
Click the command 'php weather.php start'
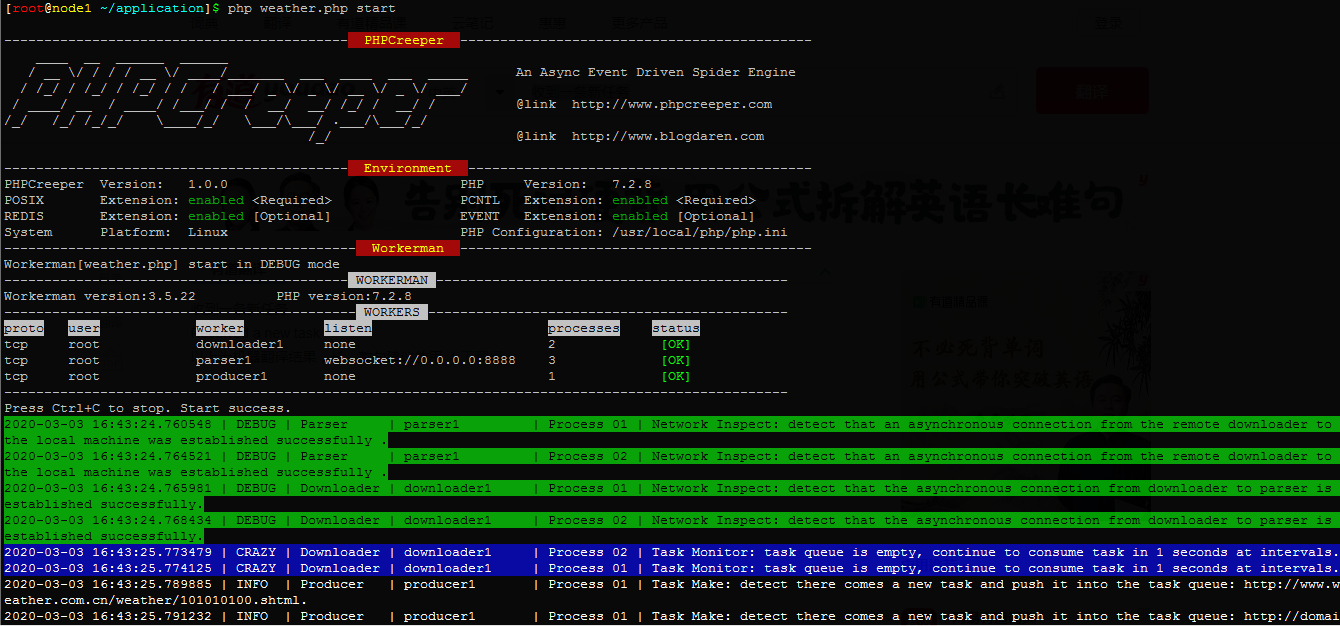[312, 8]
